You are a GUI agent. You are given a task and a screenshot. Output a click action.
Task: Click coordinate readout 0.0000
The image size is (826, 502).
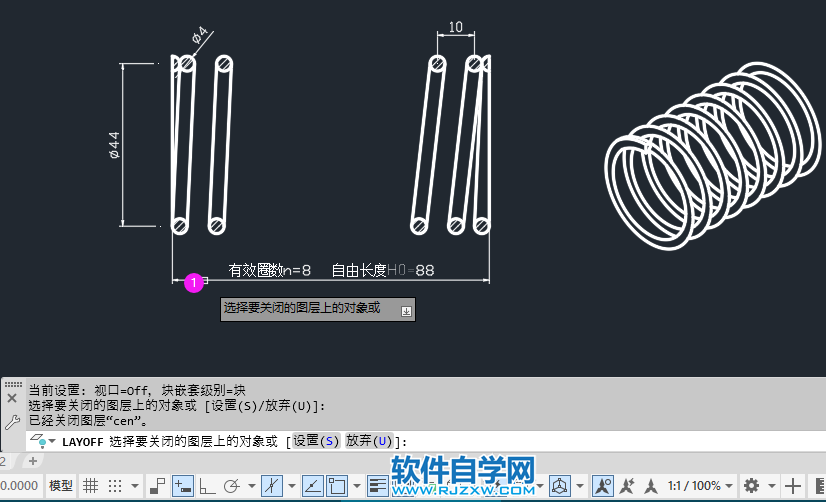click(x=19, y=485)
